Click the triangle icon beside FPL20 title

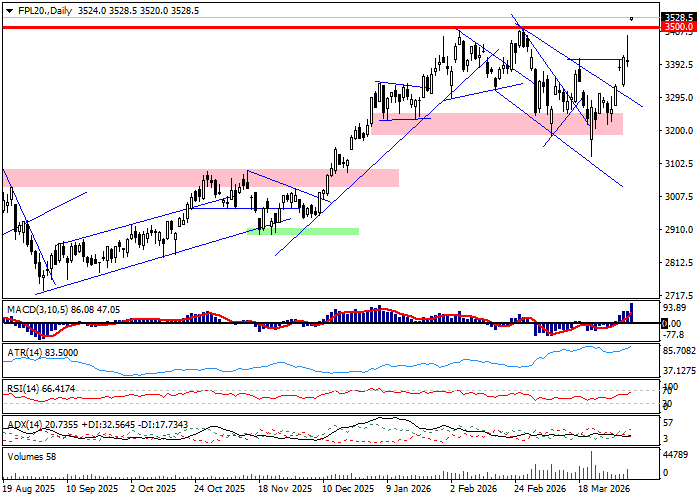(x=6, y=9)
